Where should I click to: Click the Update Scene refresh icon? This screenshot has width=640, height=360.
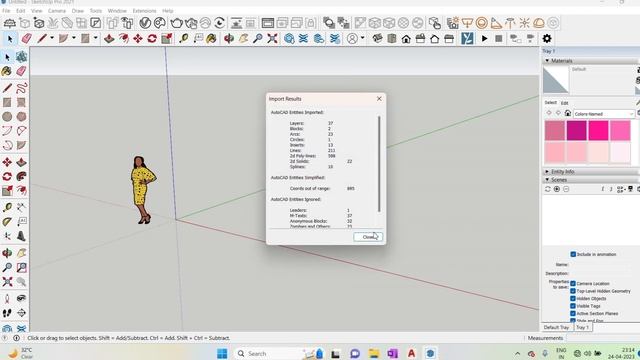[x=548, y=189]
